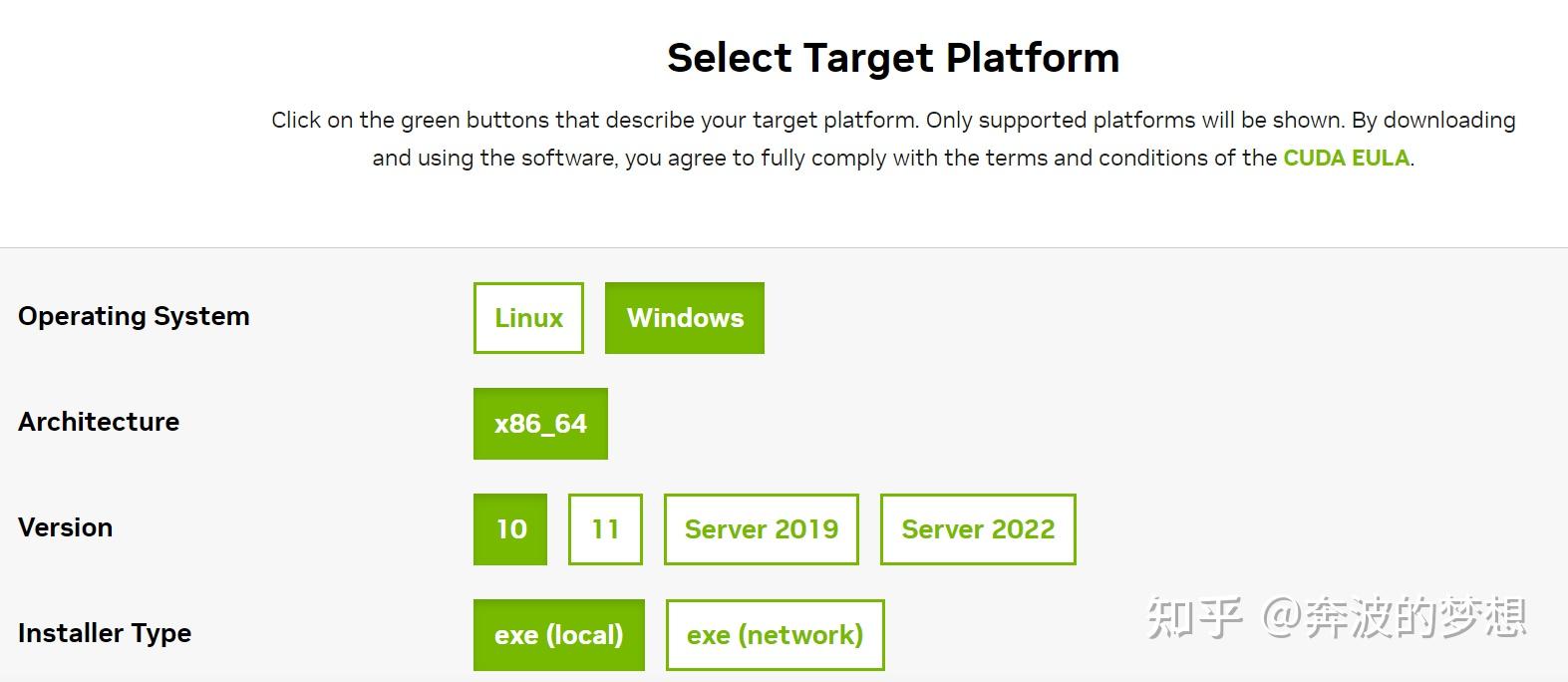This screenshot has width=1568, height=682.
Task: Choose the exe (network) installer type
Action: point(775,635)
